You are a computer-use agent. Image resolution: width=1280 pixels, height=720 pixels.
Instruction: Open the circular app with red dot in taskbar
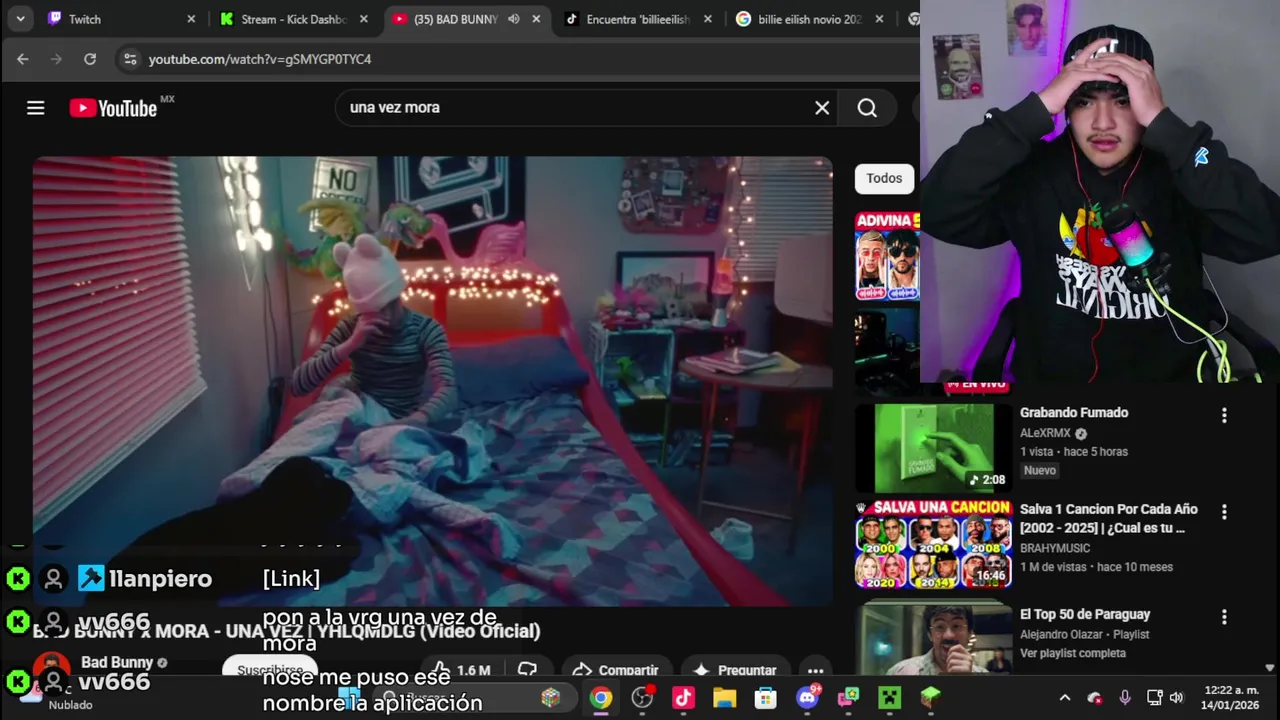[x=642, y=697]
